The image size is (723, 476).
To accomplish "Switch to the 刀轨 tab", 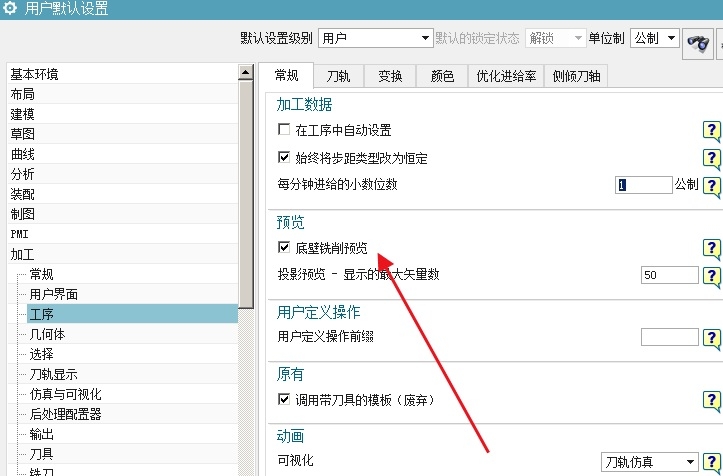I will 338,76.
